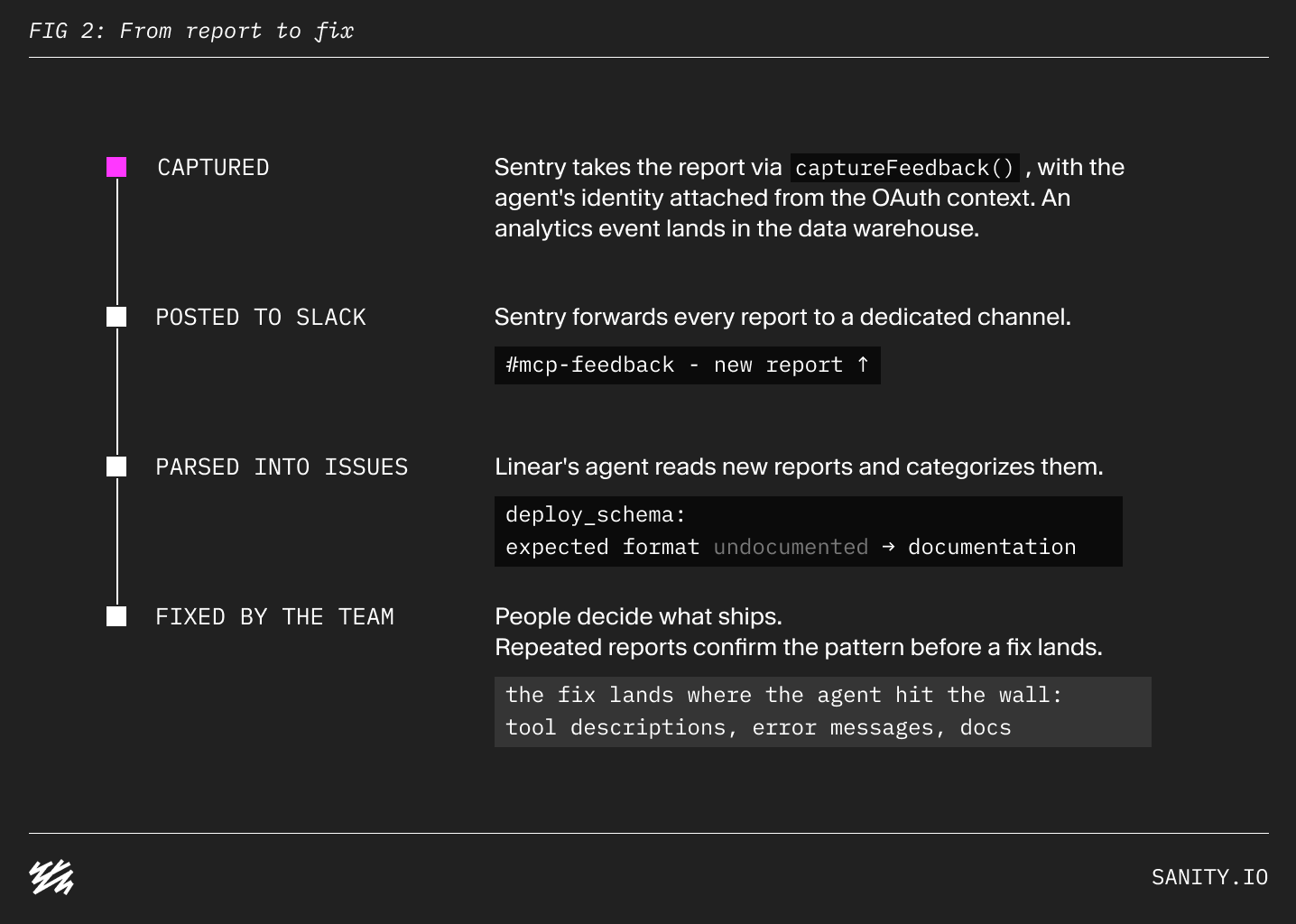
Task: Click the Linear's agent reads new reports sentence
Action: [x=799, y=467]
